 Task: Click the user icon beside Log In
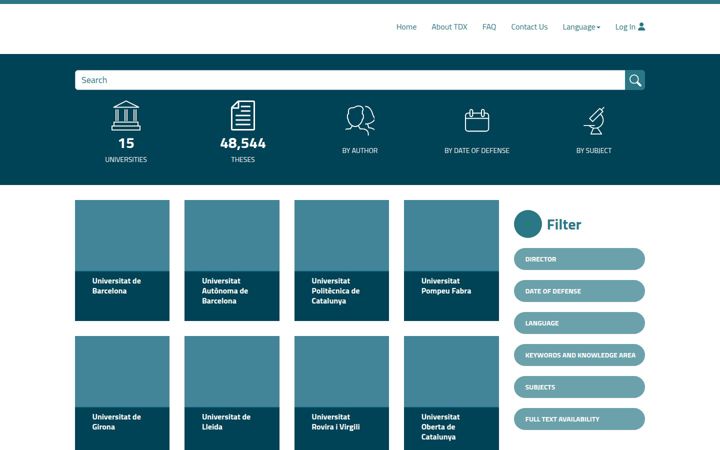coord(641,27)
